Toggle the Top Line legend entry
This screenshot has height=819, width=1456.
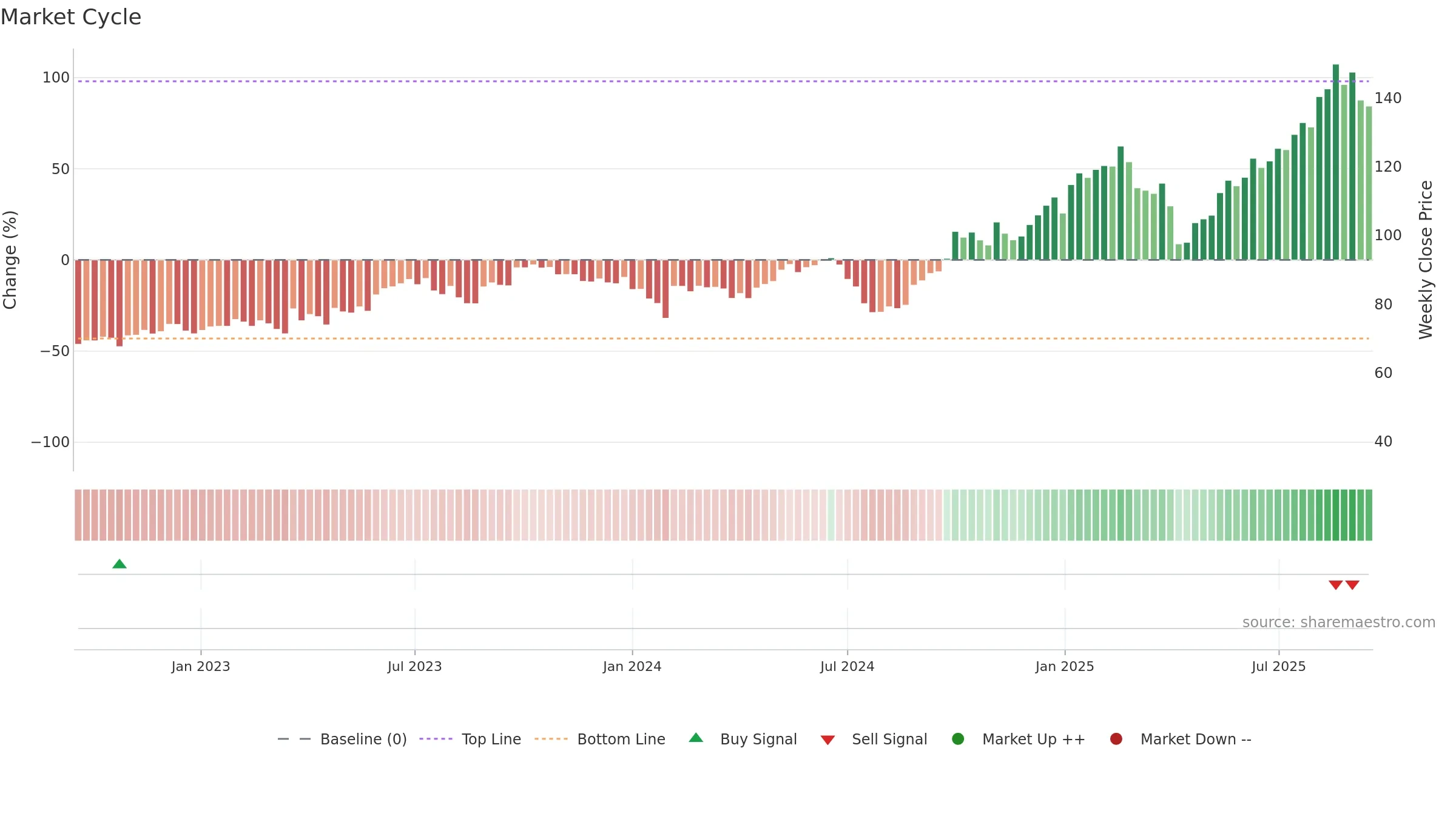coord(470,739)
